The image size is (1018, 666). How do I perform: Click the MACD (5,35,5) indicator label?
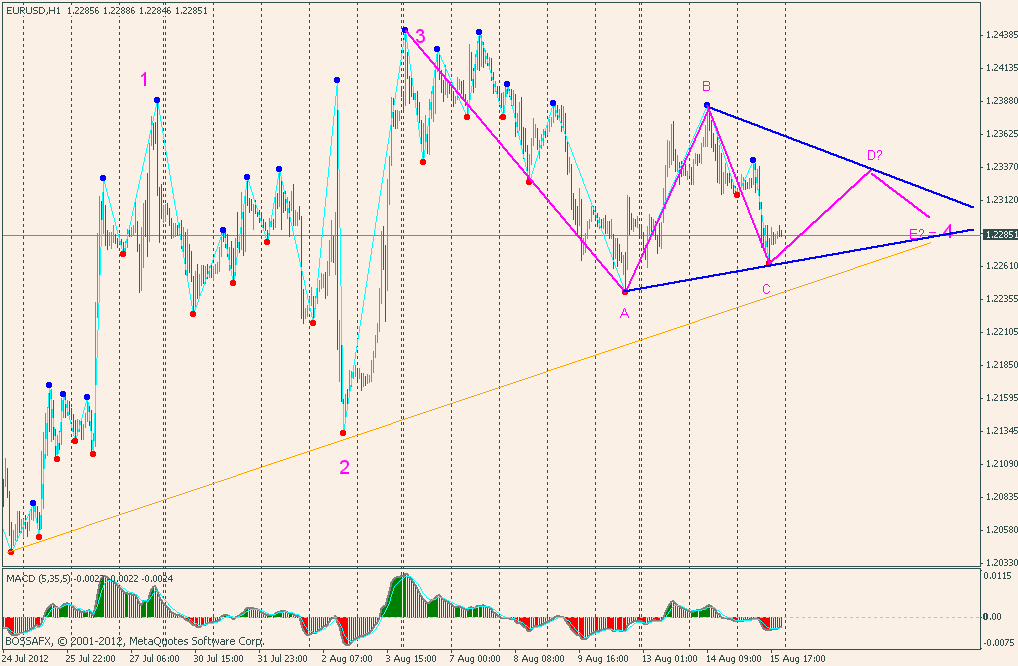coord(39,578)
